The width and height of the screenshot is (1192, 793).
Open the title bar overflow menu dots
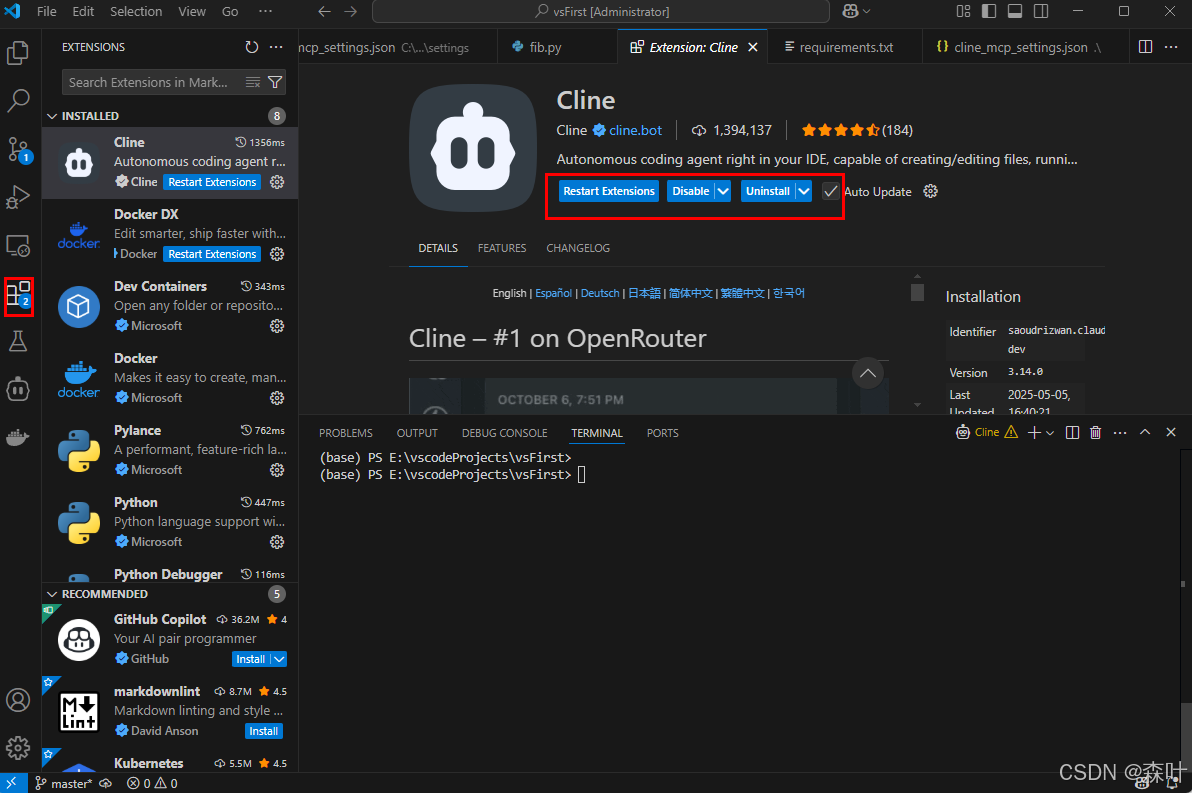[x=265, y=11]
